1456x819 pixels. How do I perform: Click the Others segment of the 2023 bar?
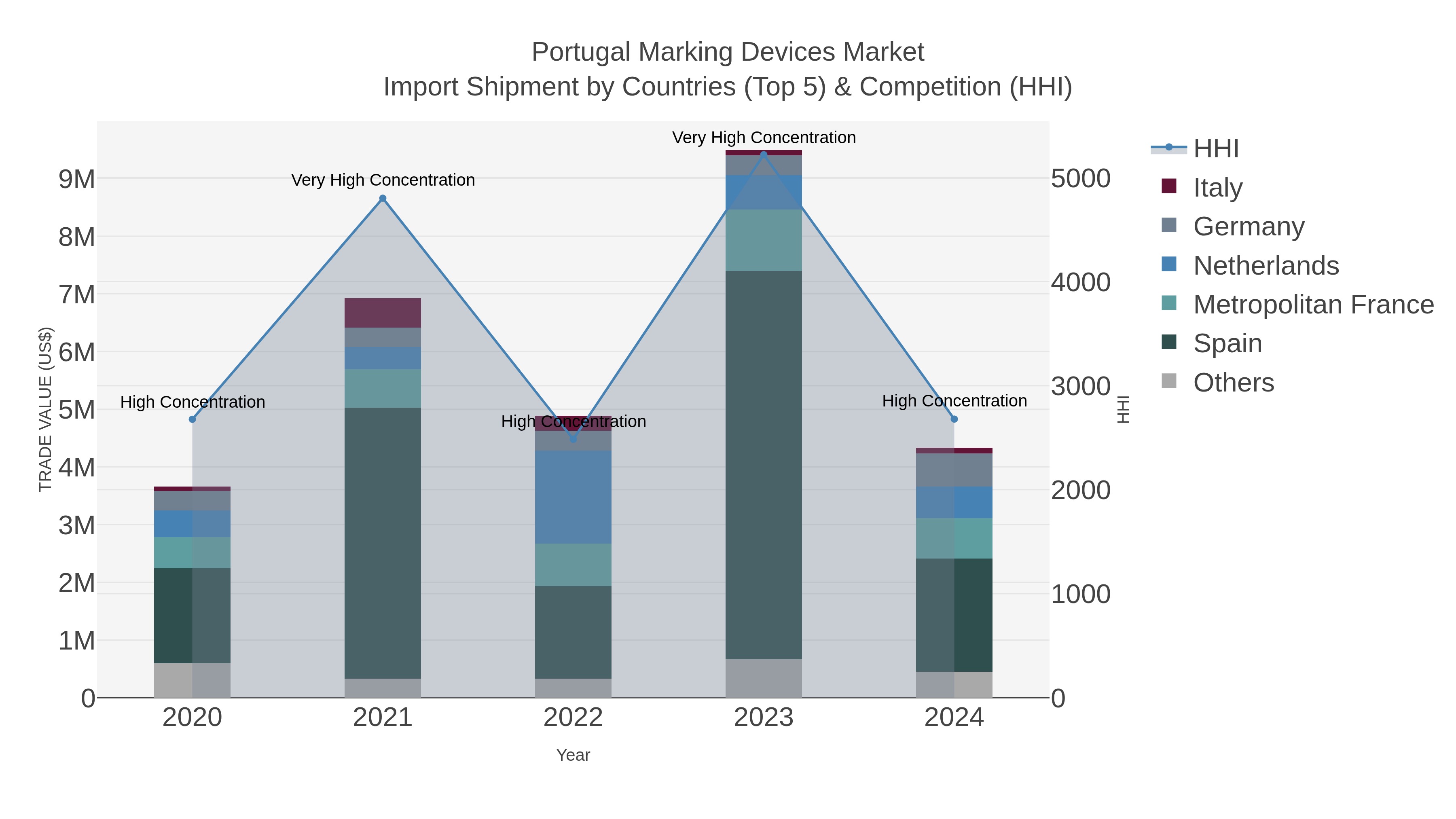(764, 678)
